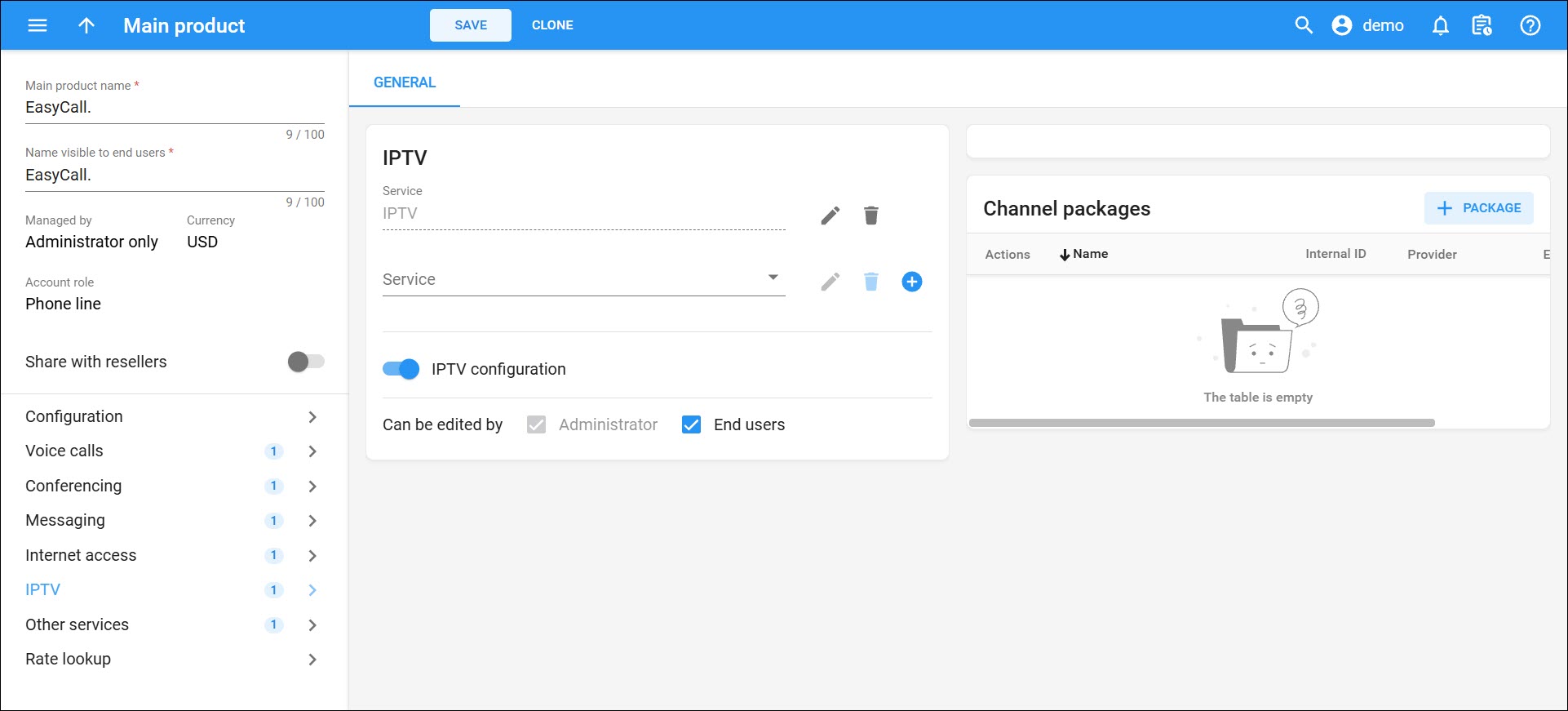Open the clipboard tasks icon in header
The height and width of the screenshot is (711, 1568).
point(1482,25)
